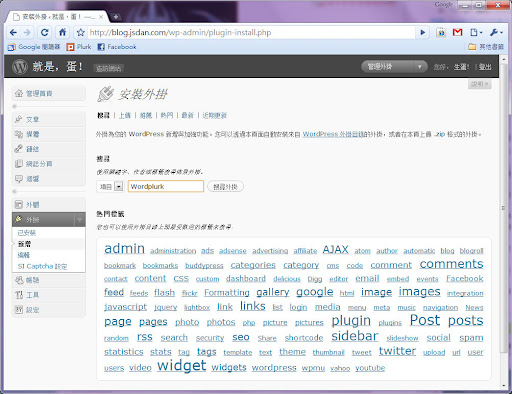Click in the Wordplurk search field
This screenshot has width=512, height=394.
(166, 186)
